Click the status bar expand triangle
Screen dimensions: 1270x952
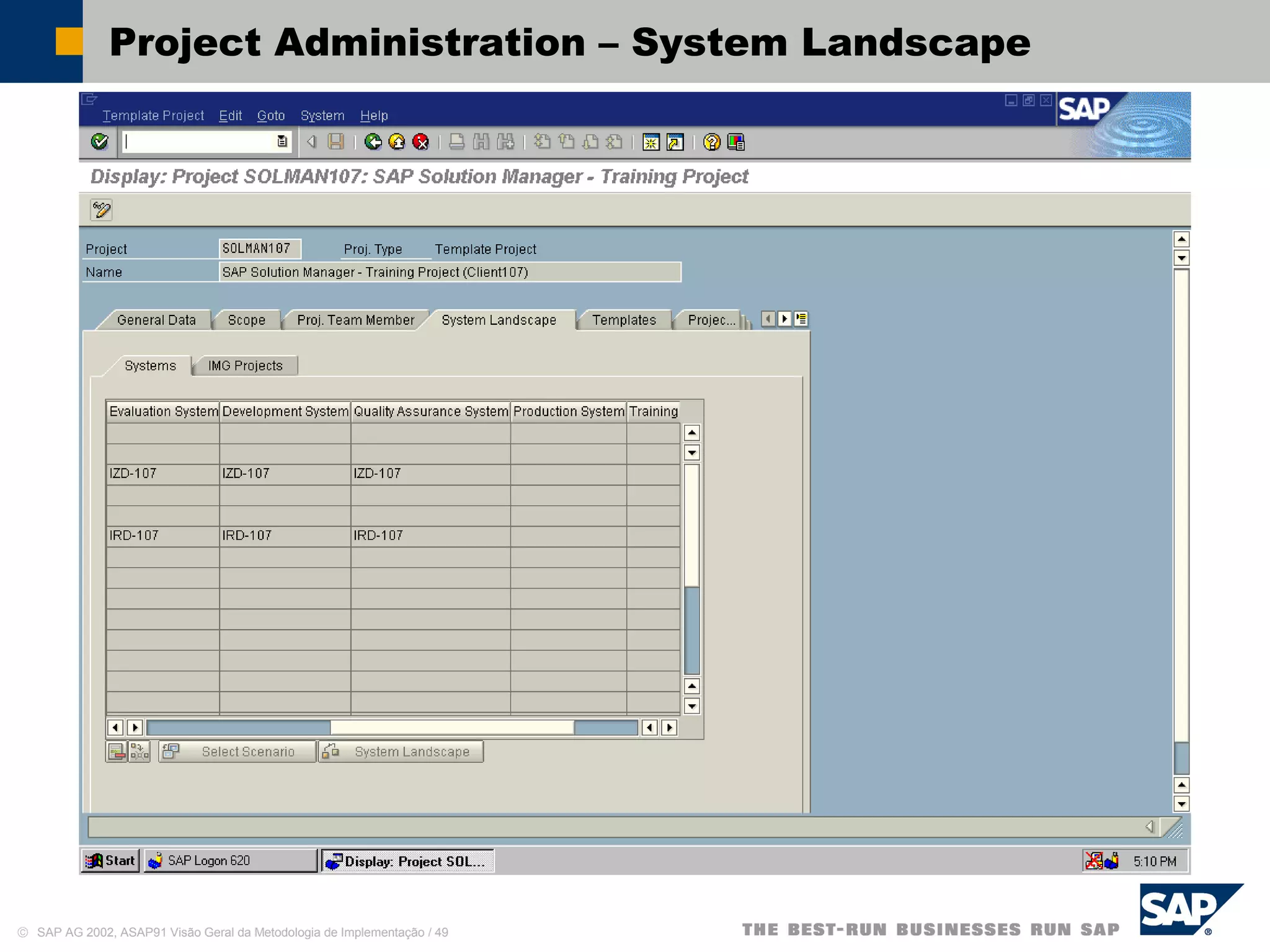[1149, 827]
